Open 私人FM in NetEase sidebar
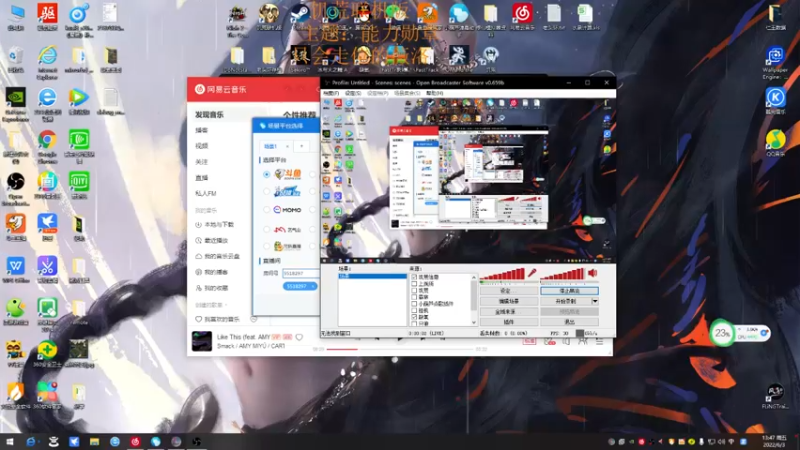The width and height of the screenshot is (800, 450). coord(206,193)
